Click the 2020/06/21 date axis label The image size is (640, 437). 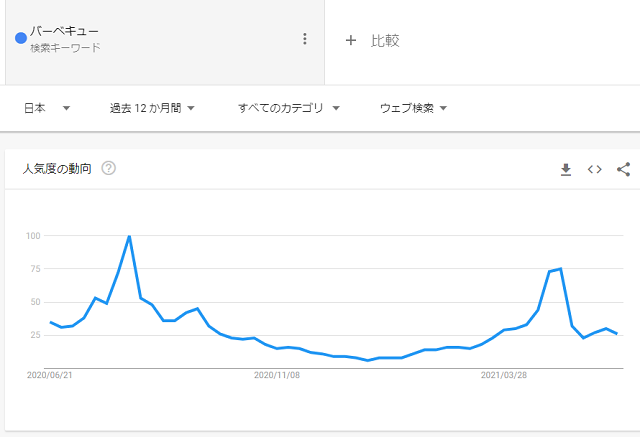pos(49,375)
